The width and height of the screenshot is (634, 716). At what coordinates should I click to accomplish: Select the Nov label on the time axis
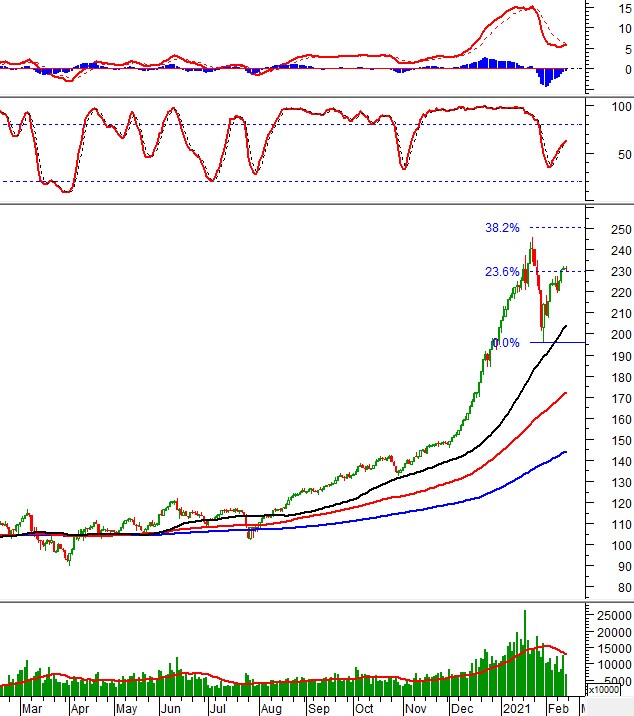(415, 709)
